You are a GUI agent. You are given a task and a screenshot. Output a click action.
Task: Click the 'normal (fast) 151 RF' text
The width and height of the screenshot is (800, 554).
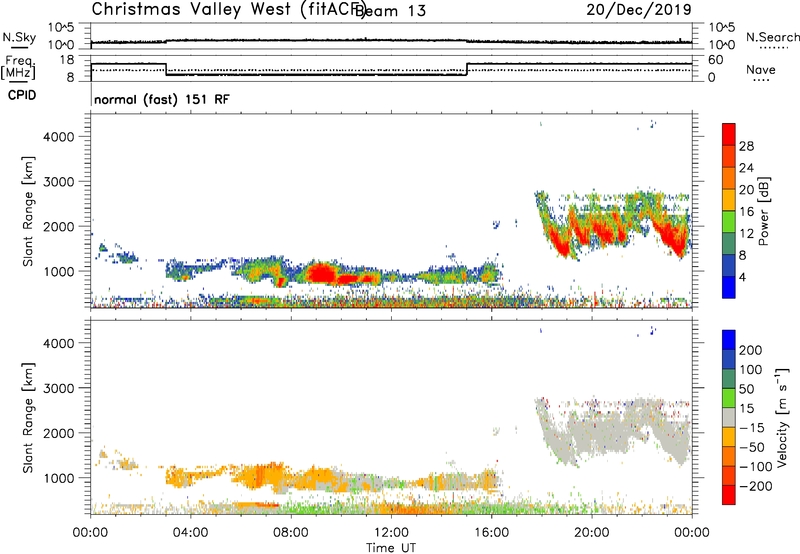(x=162, y=99)
